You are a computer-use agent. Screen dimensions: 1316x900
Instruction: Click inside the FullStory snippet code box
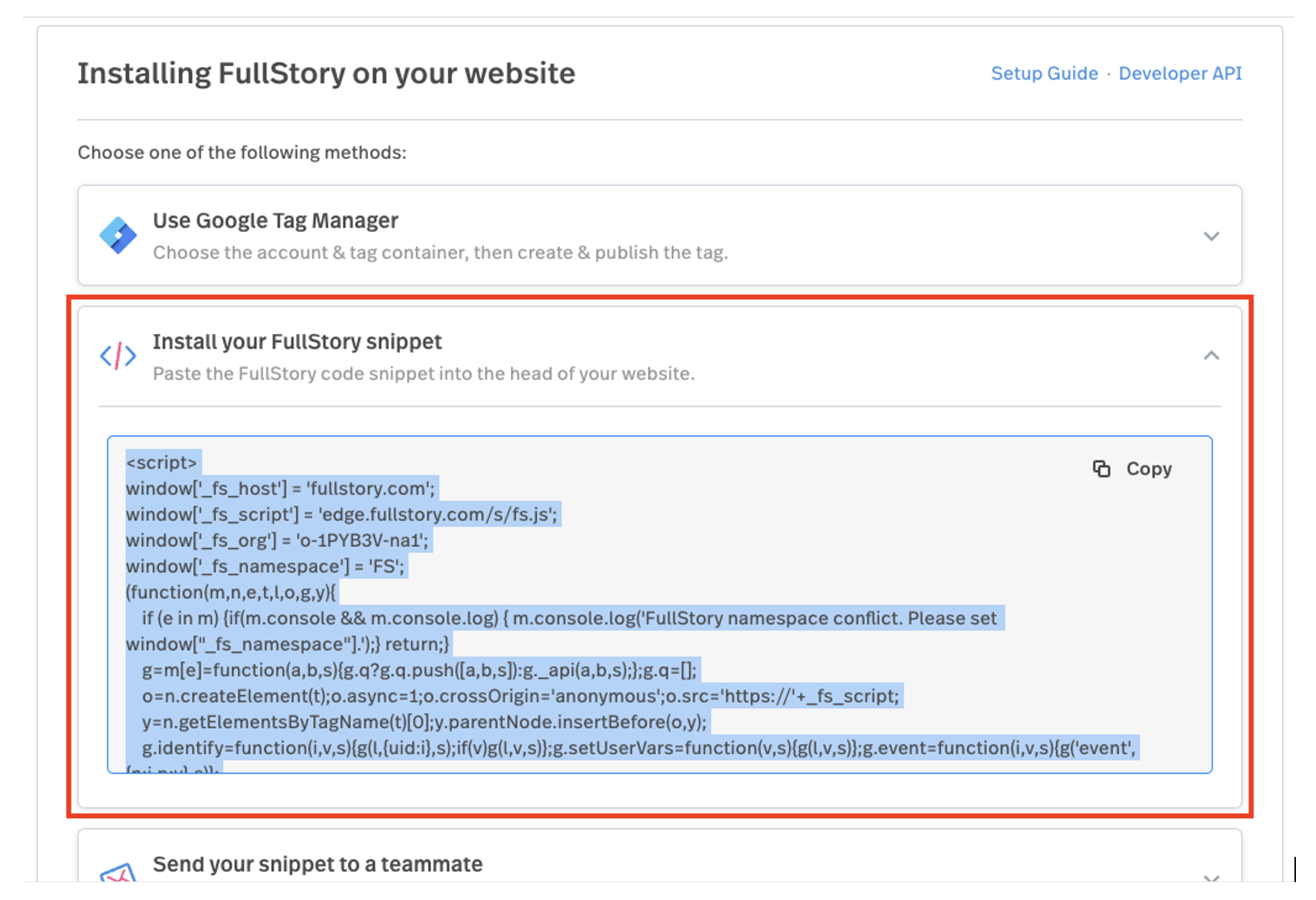[x=659, y=604]
